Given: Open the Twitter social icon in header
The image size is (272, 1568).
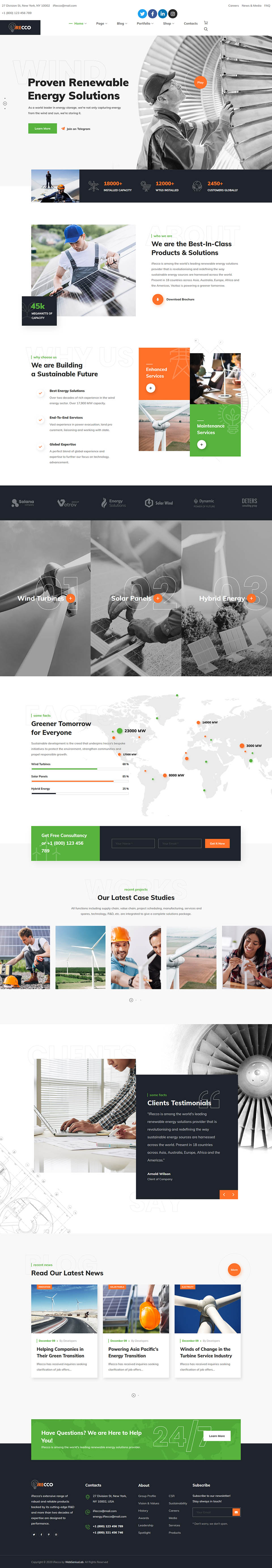Looking at the screenshot, I should click(142, 13).
